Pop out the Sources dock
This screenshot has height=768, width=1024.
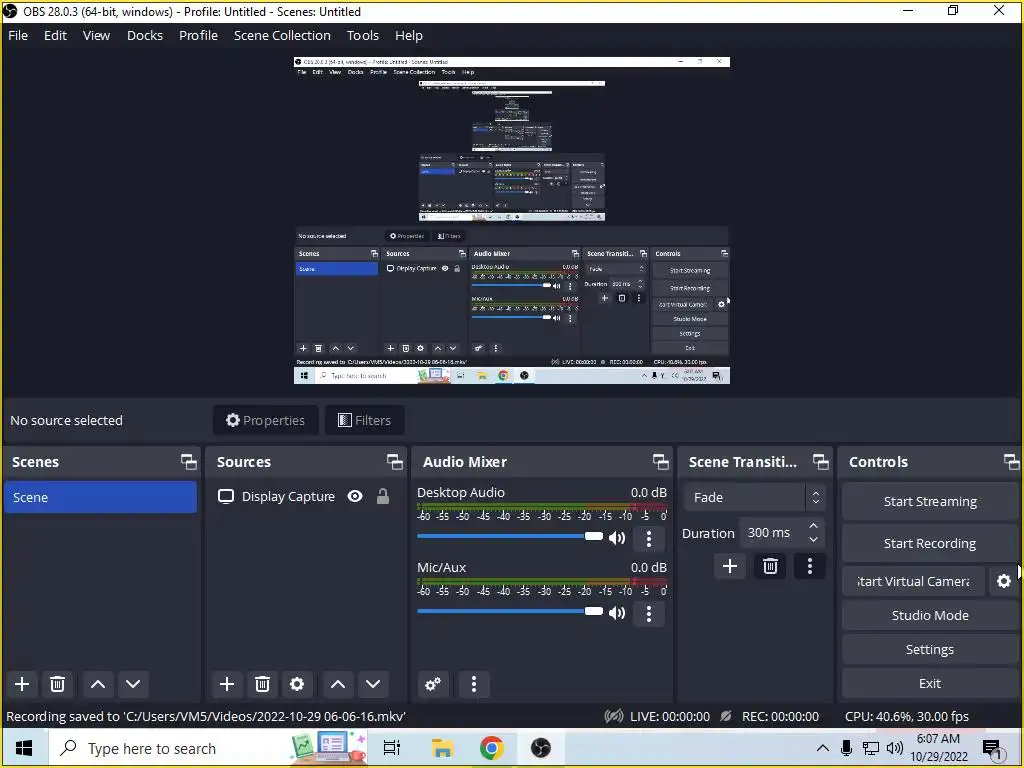(x=394, y=462)
